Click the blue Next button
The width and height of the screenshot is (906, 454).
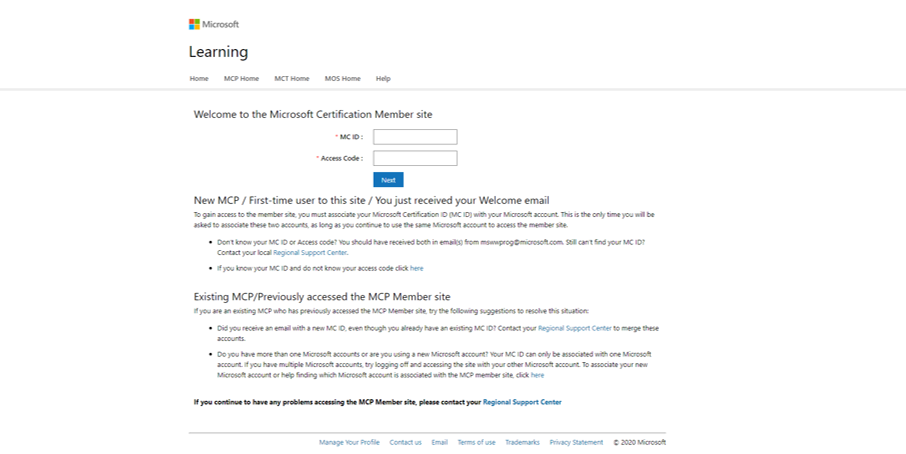(388, 180)
